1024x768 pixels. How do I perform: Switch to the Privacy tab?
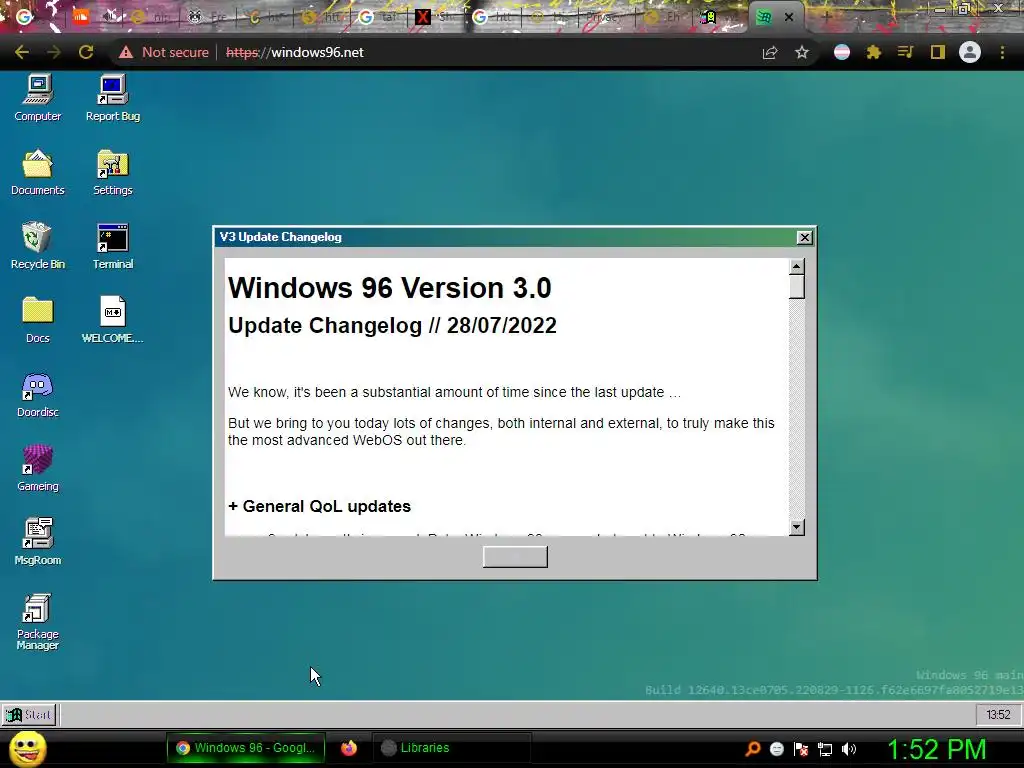[601, 17]
